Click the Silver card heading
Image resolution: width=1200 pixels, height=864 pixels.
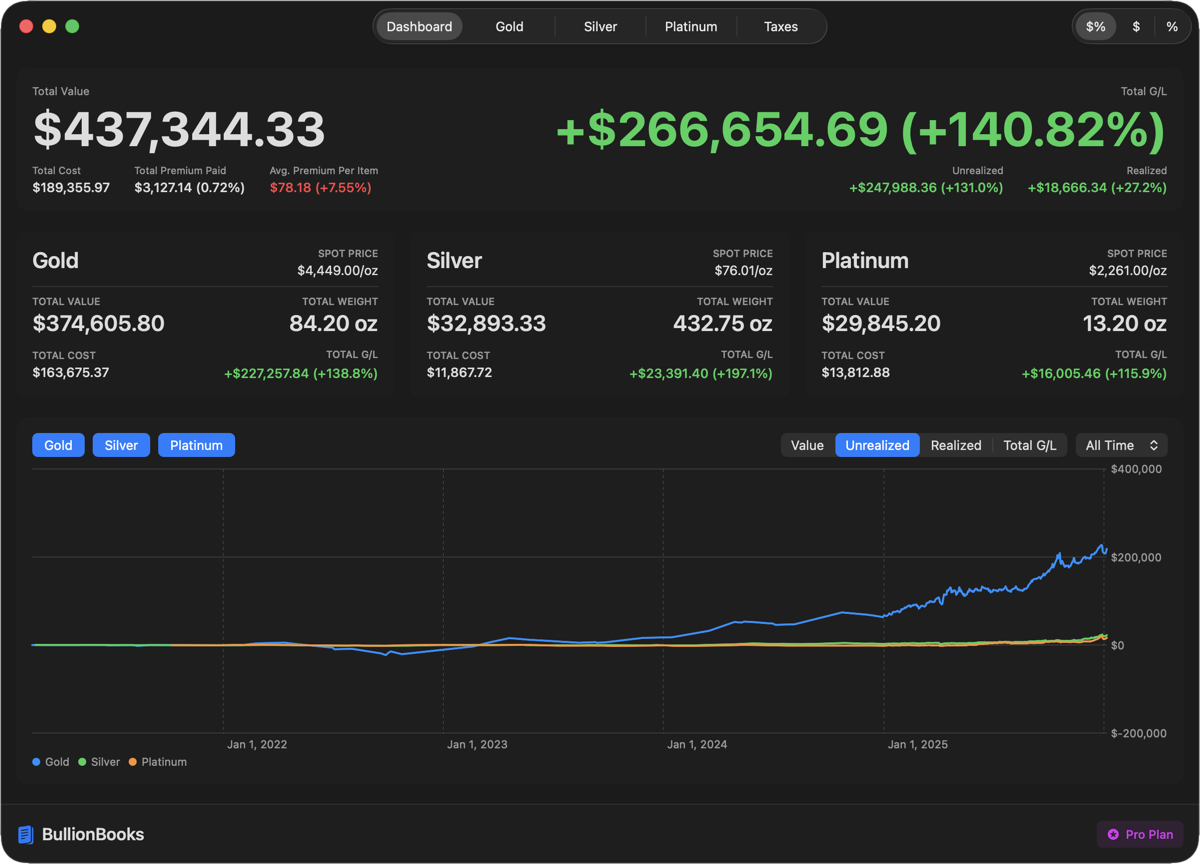(x=454, y=261)
